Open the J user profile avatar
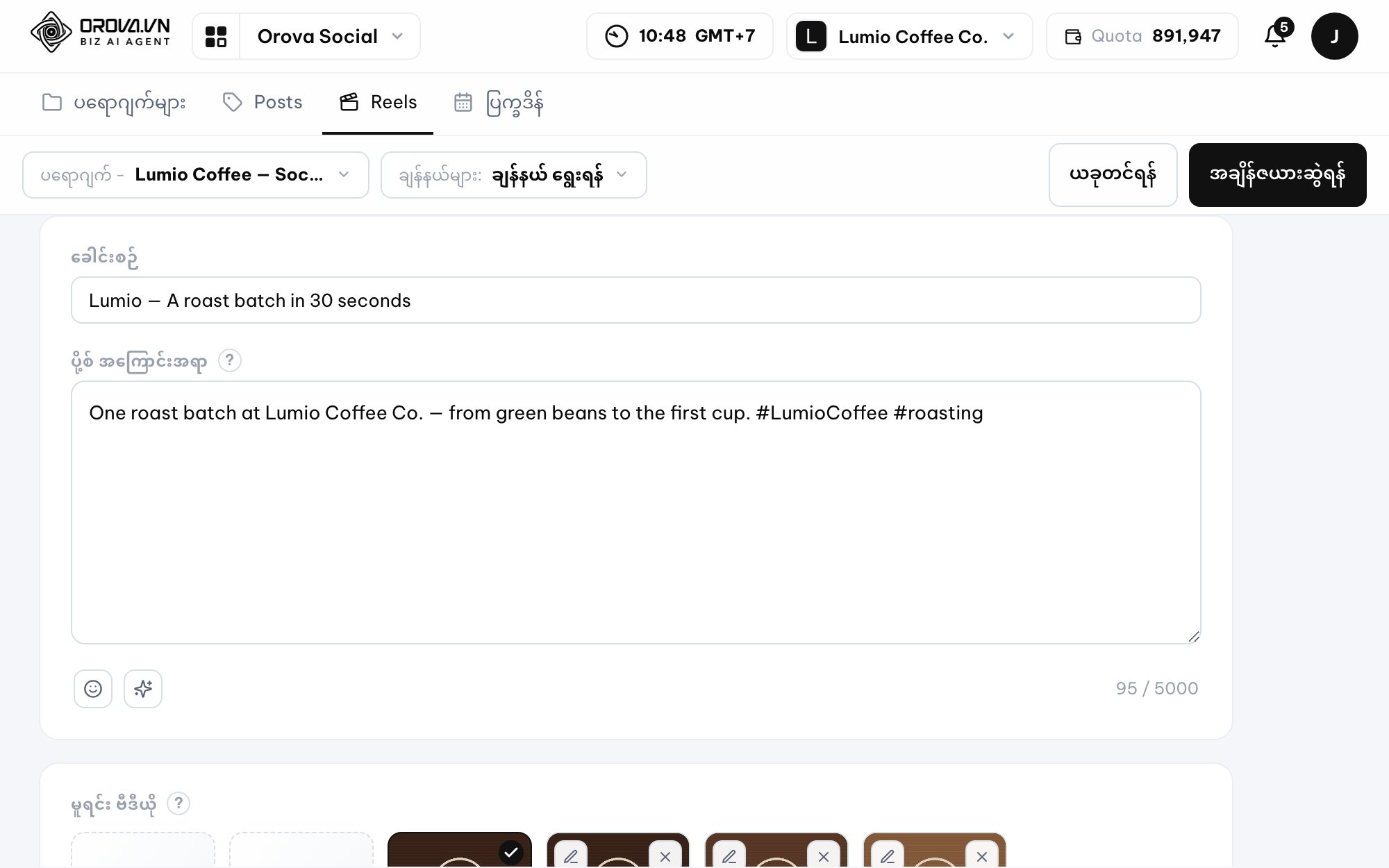The height and width of the screenshot is (868, 1389). pyautogui.click(x=1334, y=36)
